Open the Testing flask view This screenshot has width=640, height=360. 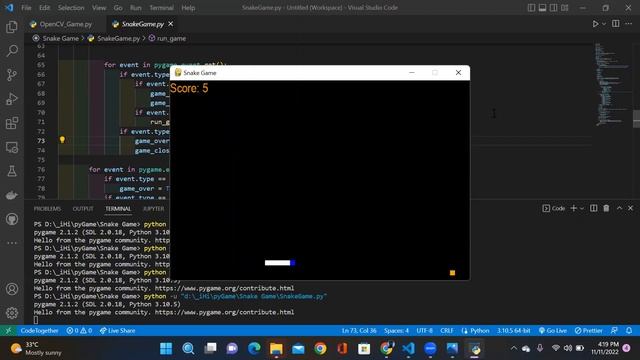[12, 171]
